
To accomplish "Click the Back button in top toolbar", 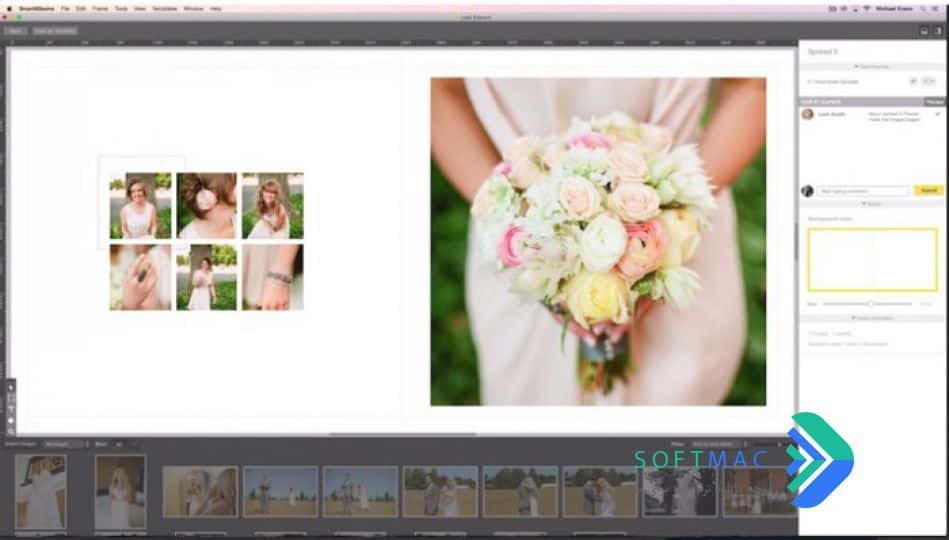I will [15, 31].
